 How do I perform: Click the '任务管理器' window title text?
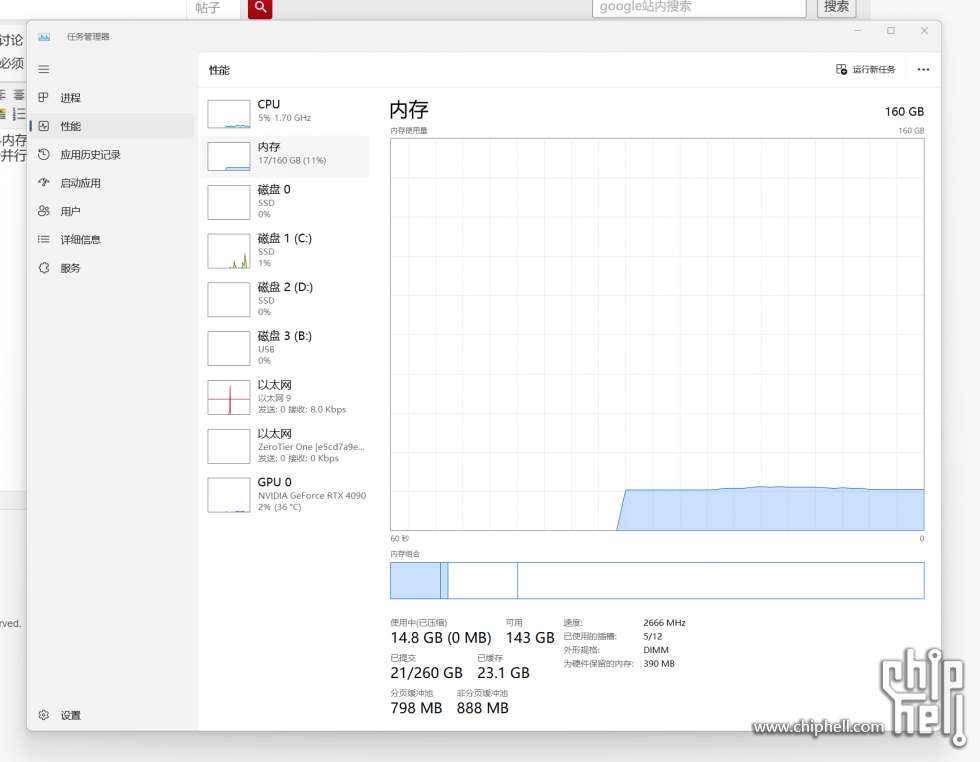tap(88, 37)
